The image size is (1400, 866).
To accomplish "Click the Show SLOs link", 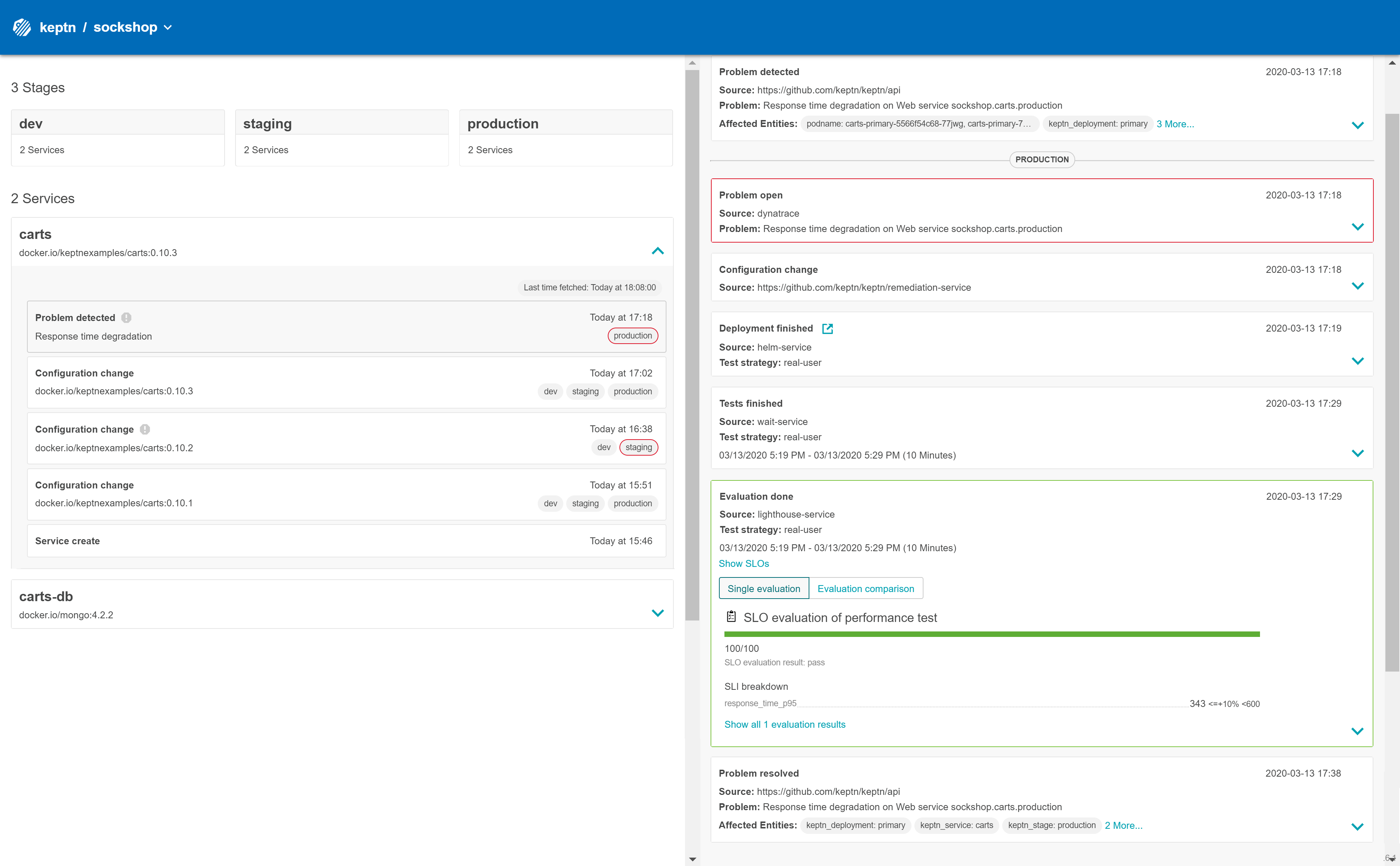I will (x=743, y=564).
